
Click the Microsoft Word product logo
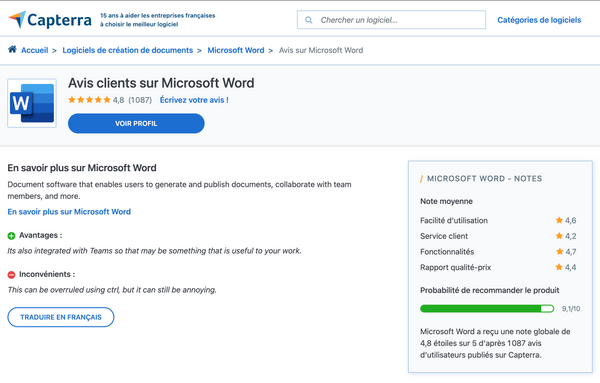[x=32, y=103]
